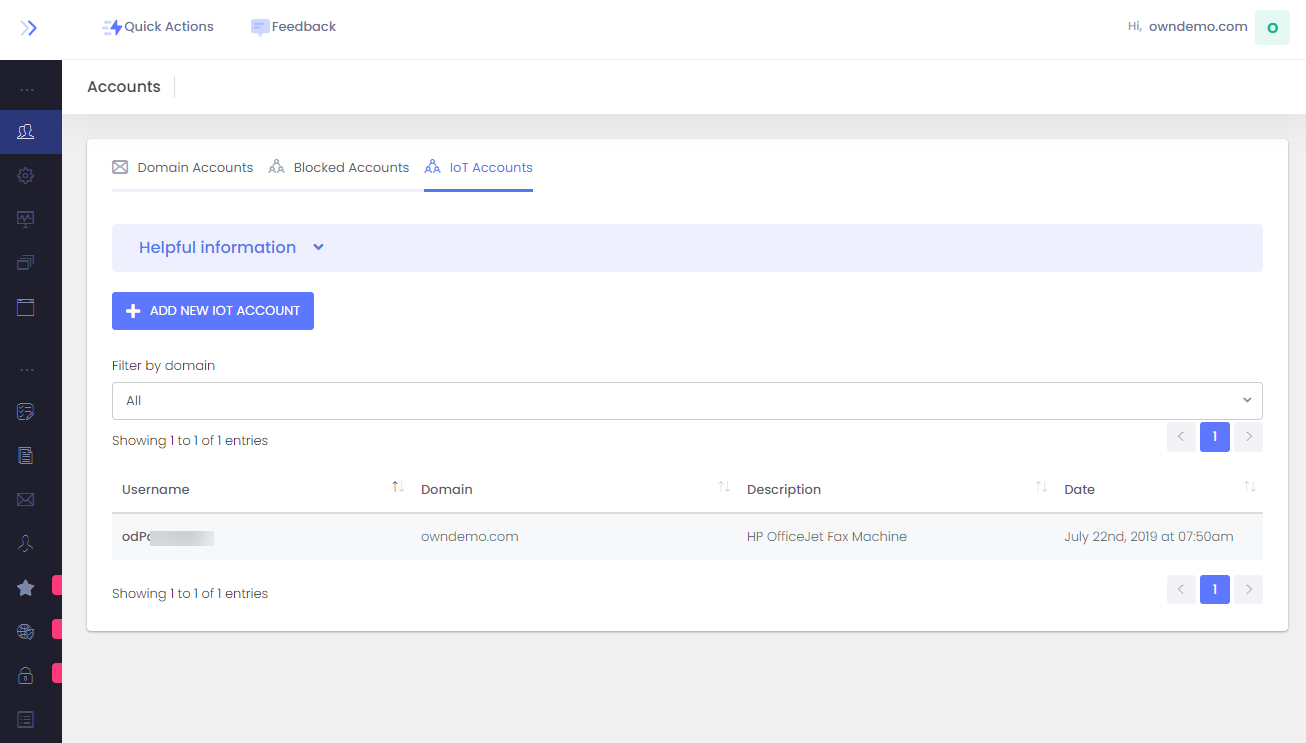The image size is (1306, 743).
Task: Open the globe icon in sidebar
Action: (26, 631)
